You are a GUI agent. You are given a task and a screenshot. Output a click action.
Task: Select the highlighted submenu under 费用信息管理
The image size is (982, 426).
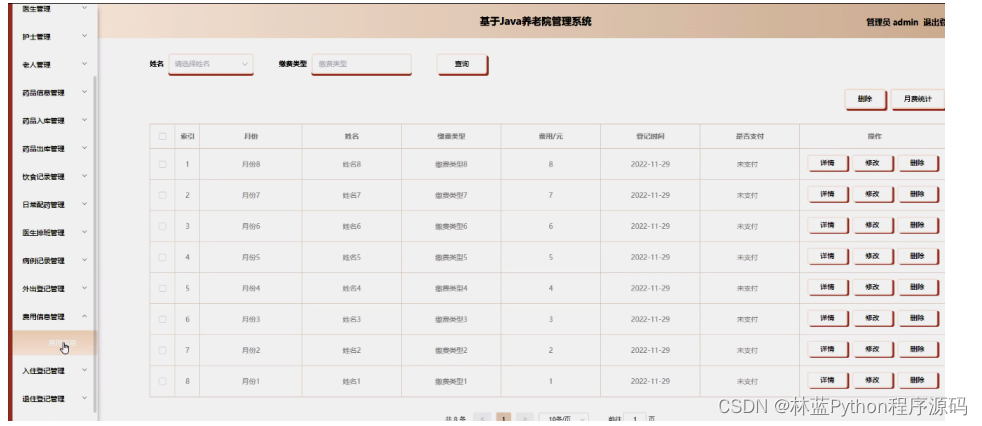click(55, 343)
